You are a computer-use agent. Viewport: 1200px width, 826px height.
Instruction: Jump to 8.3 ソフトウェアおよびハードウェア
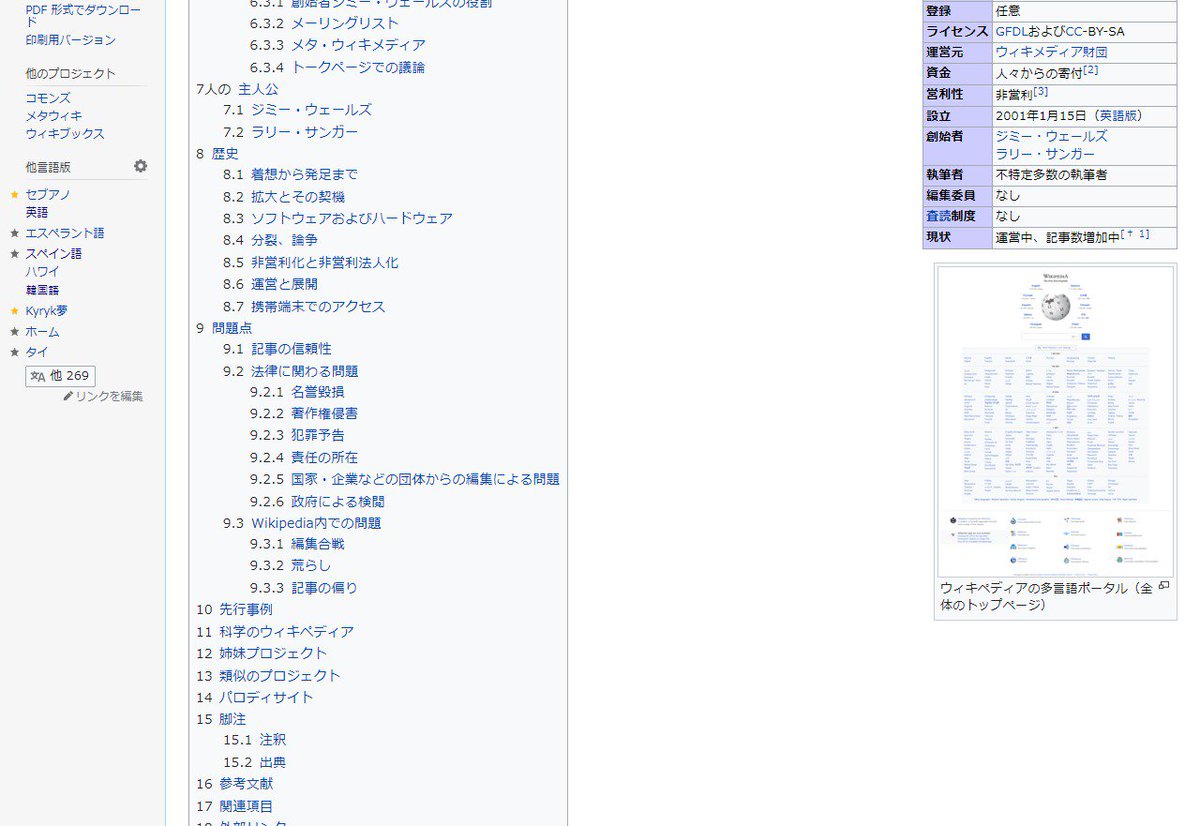pyautogui.click(x=338, y=218)
